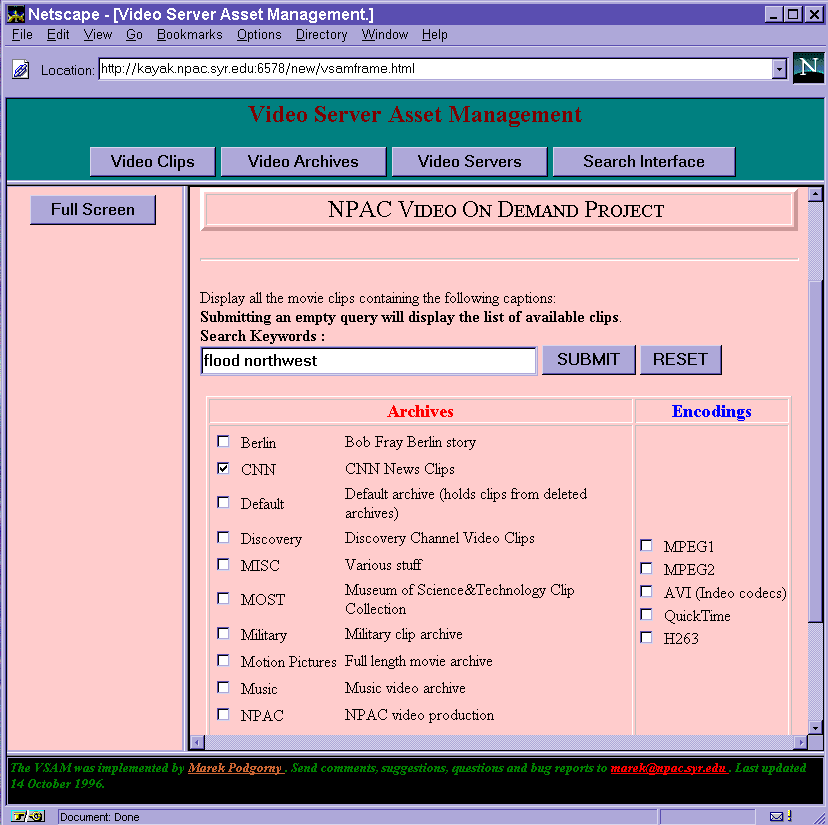Click the 'Document: Done' status text
Screen dimensions: 828x825
pyautogui.click(x=100, y=817)
